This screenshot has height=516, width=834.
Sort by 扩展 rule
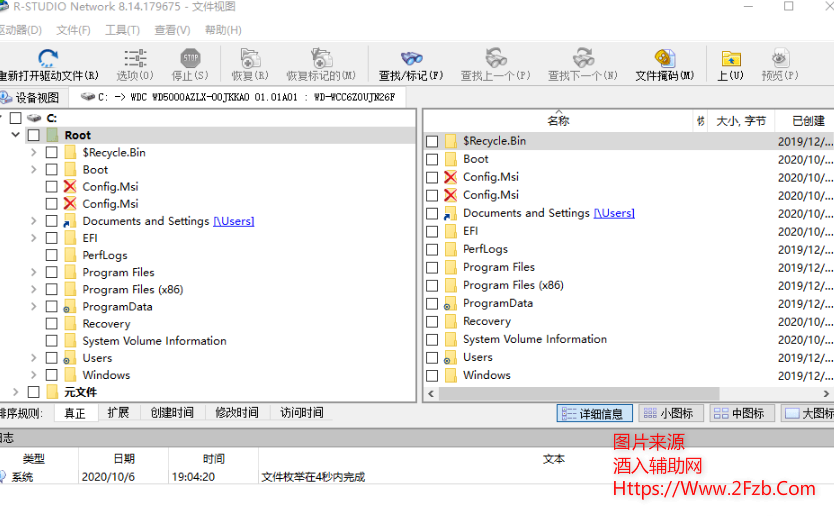point(118,413)
